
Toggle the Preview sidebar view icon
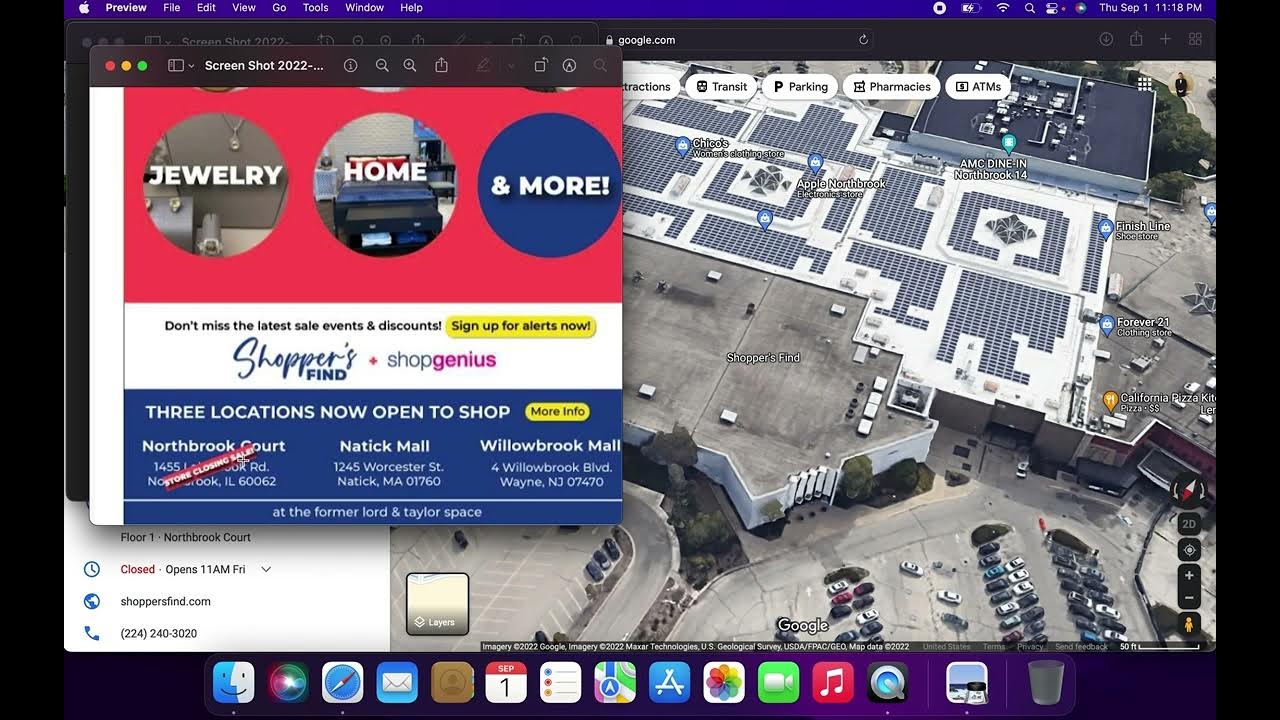(175, 65)
